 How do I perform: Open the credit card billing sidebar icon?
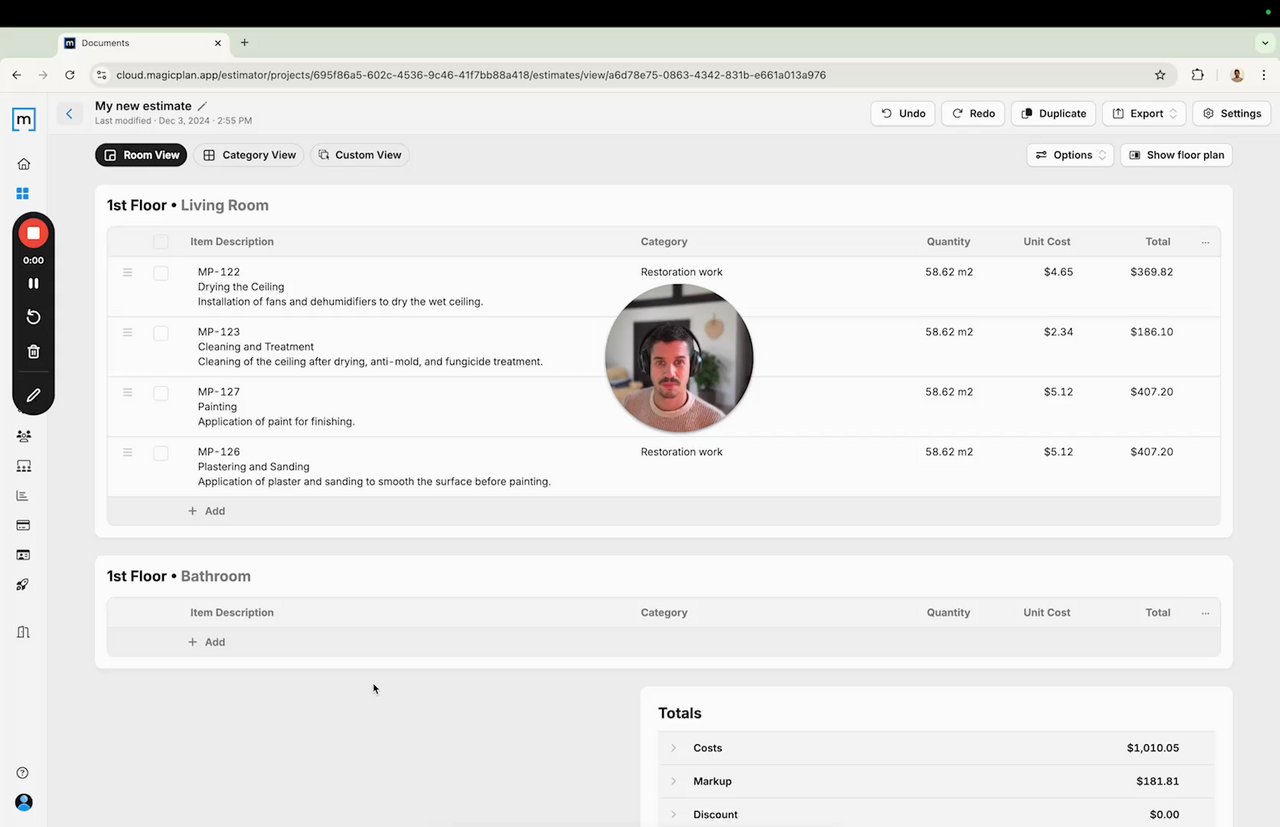click(x=23, y=525)
